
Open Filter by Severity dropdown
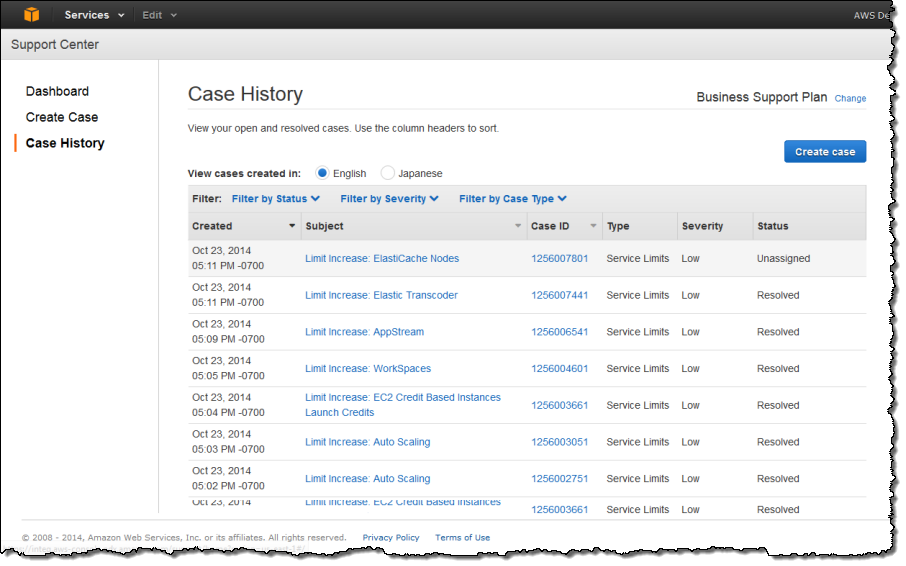[389, 199]
